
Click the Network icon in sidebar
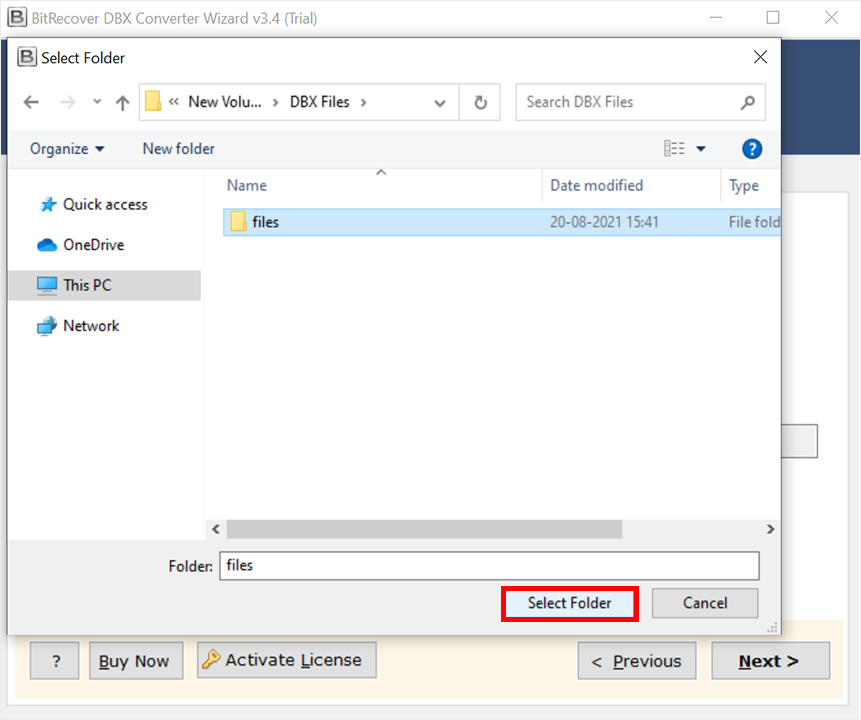pos(47,326)
